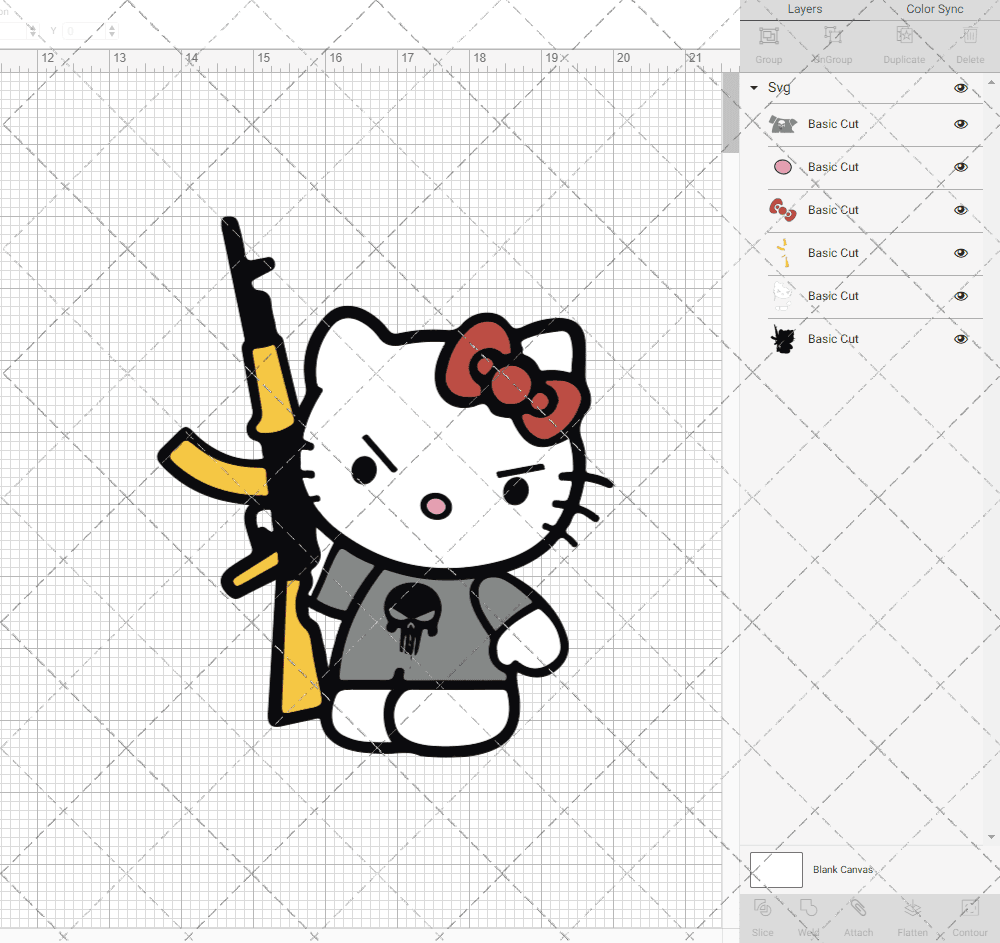Click the UnGroup icon

833,36
